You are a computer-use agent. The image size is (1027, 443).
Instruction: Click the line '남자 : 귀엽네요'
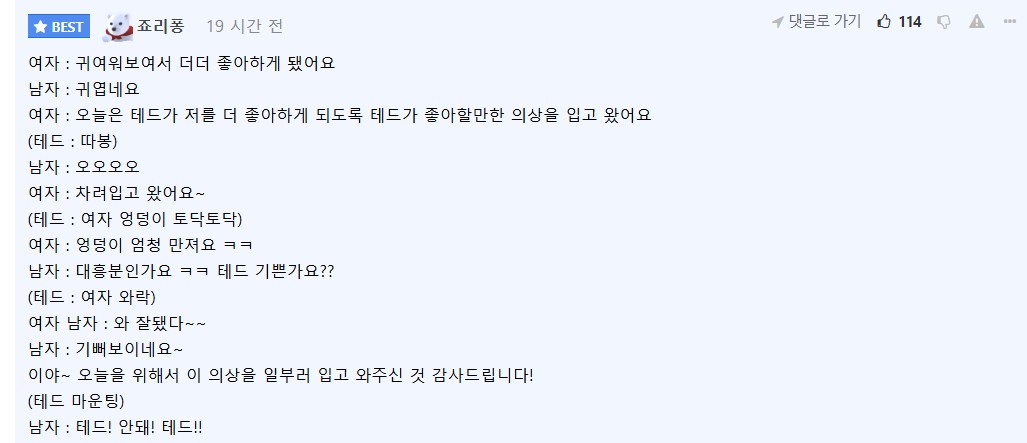tap(84, 89)
